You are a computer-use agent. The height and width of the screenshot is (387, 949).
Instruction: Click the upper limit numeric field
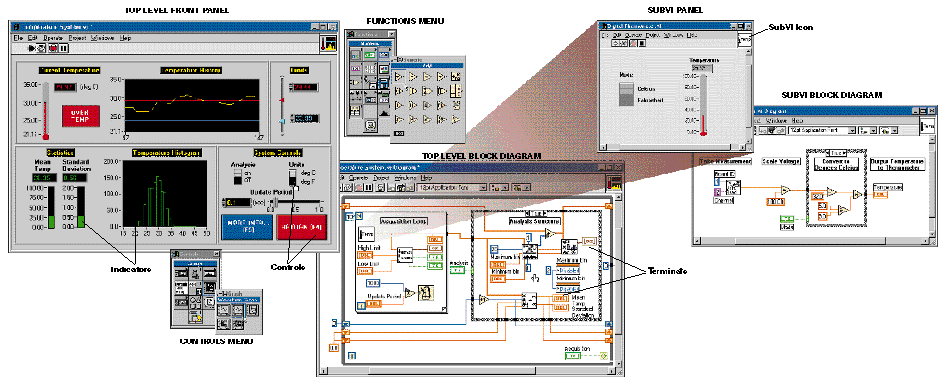click(x=304, y=88)
